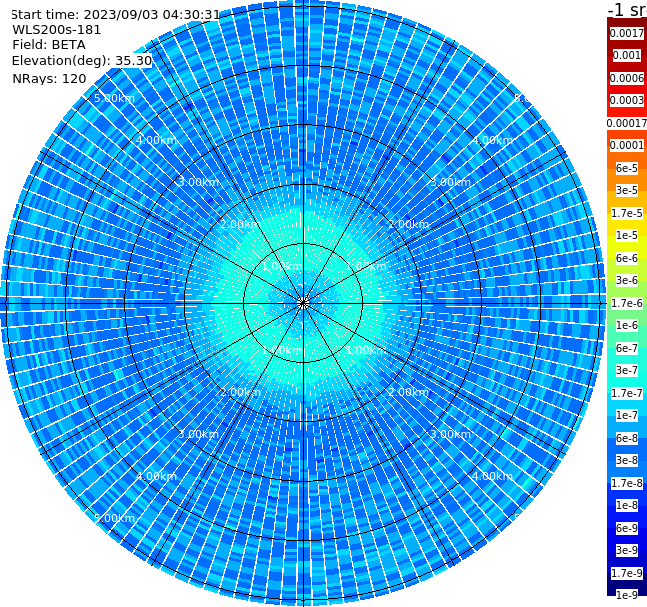
Task: Click the '1.7e-5' colorbar value
Action: pyautogui.click(x=627, y=213)
